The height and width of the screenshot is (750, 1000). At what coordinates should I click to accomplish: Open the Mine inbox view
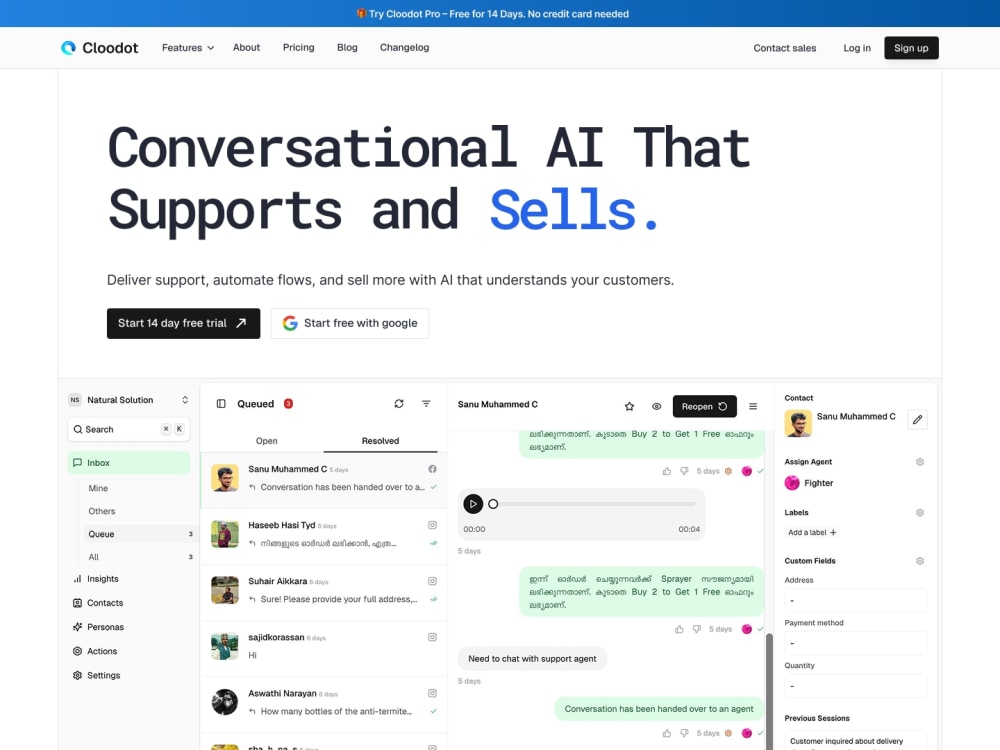click(x=98, y=488)
